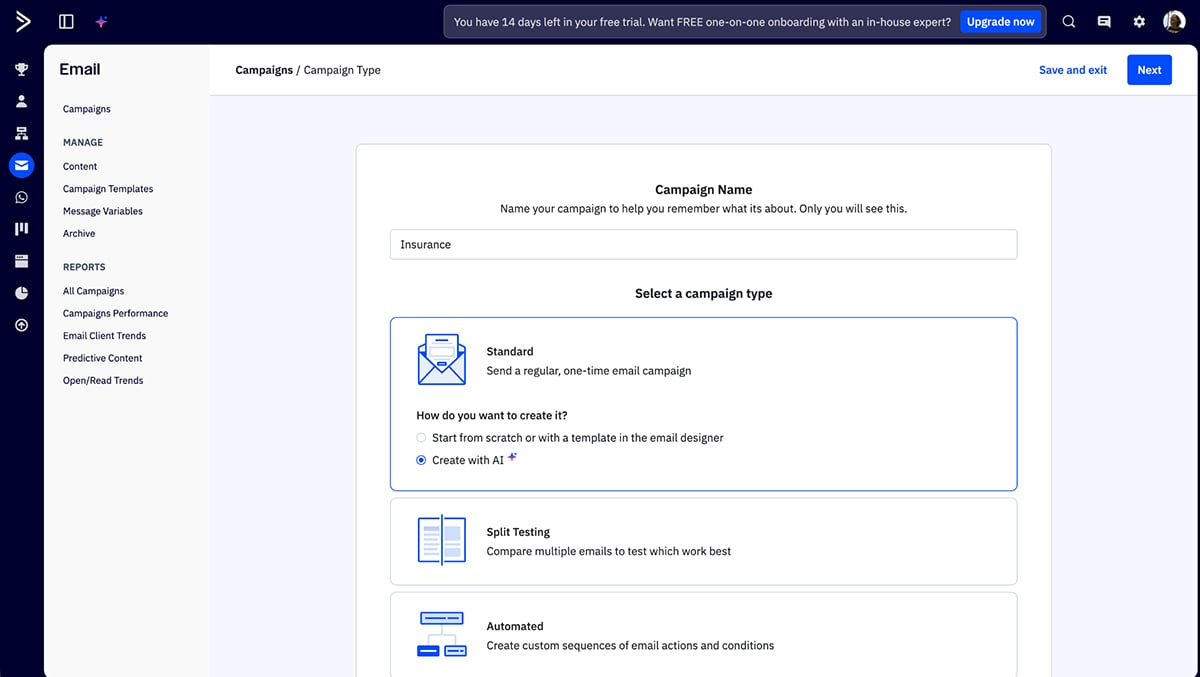Open Email Client Trends under Reports
Screen dimensions: 1200x677
(x=104, y=335)
